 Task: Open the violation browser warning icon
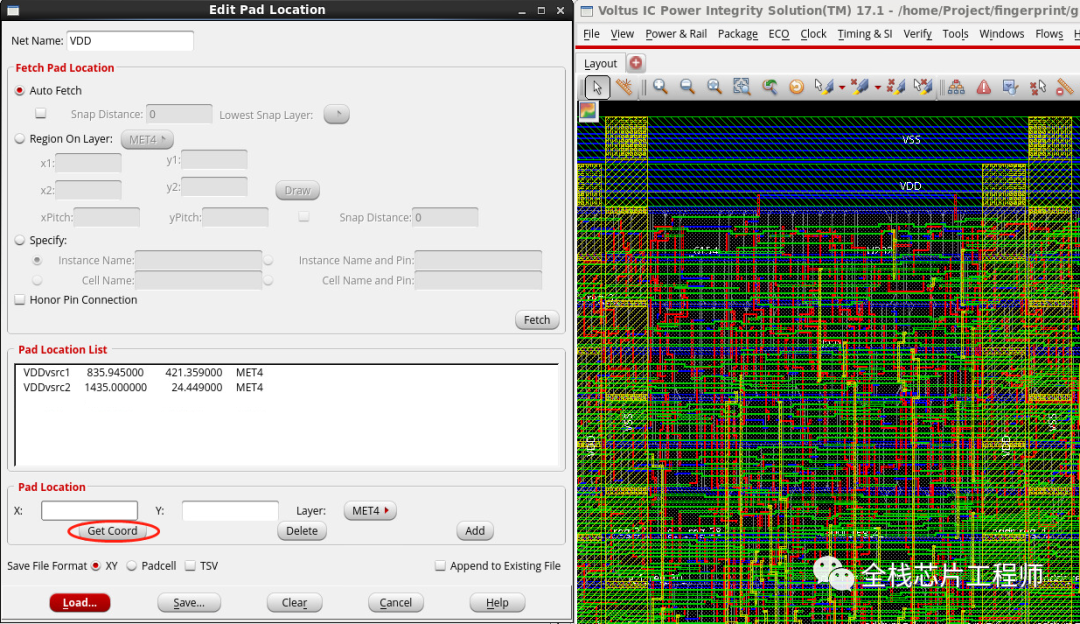[983, 87]
